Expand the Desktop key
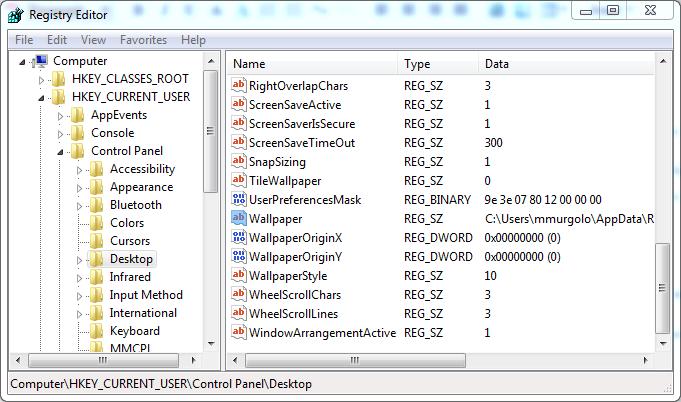Viewport: 681px width, 402px height. [x=79, y=260]
